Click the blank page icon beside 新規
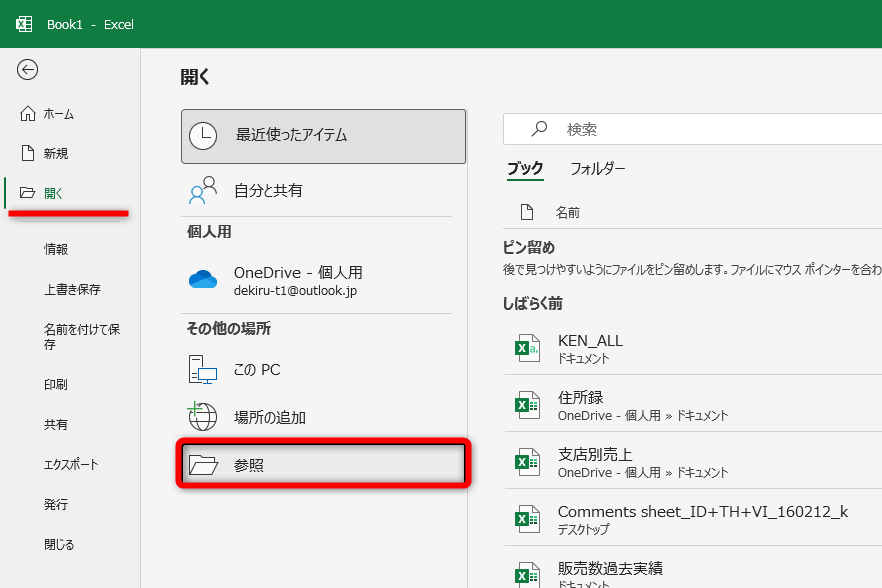Viewport: 882px width, 588px height. point(28,153)
